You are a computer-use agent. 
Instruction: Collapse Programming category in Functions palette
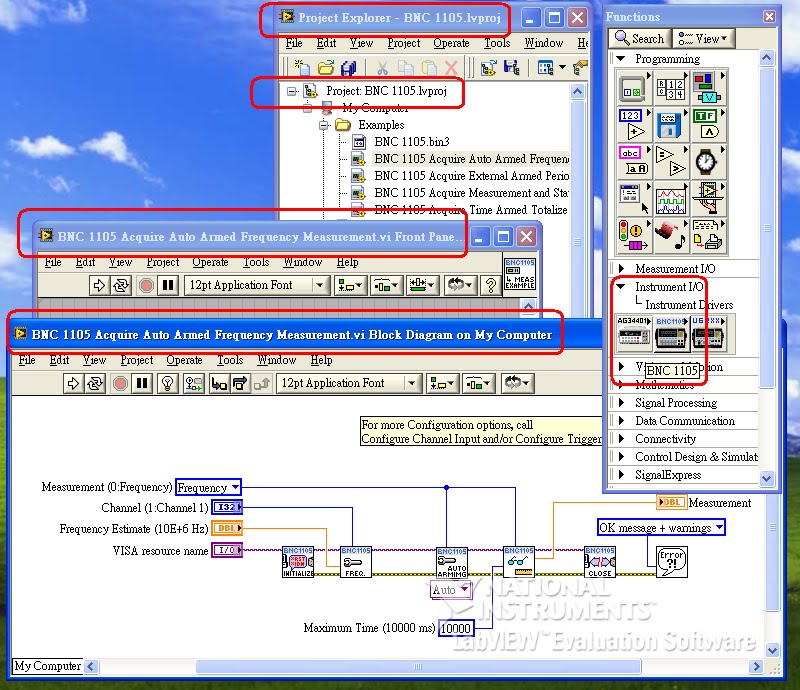621,59
